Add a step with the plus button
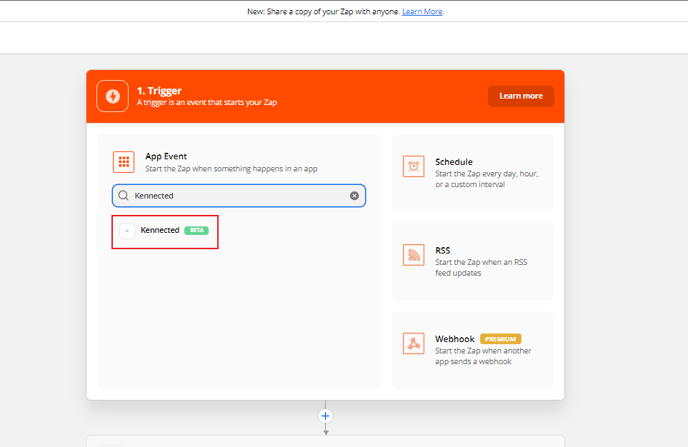688x447 pixels. (325, 416)
